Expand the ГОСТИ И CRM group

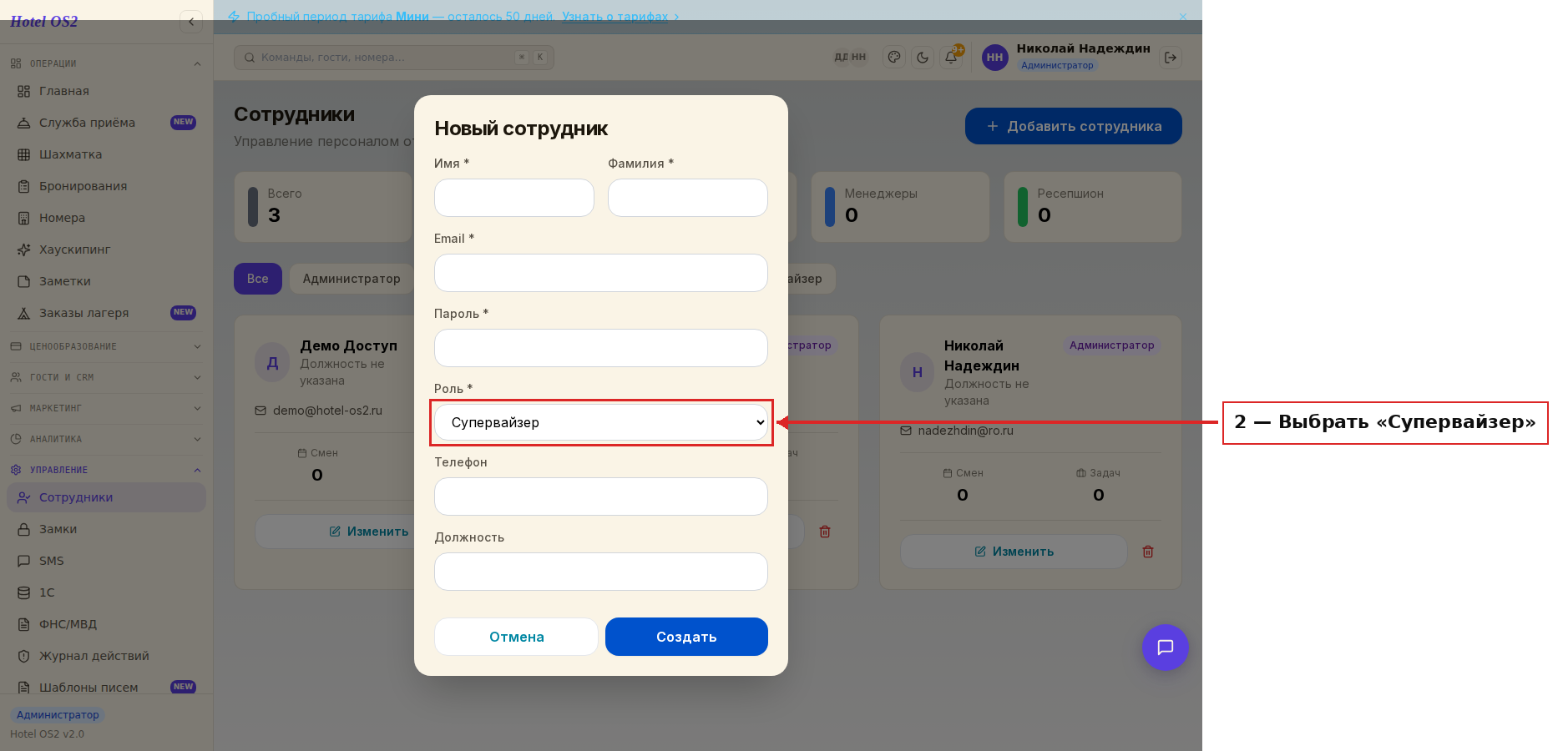[x=106, y=377]
